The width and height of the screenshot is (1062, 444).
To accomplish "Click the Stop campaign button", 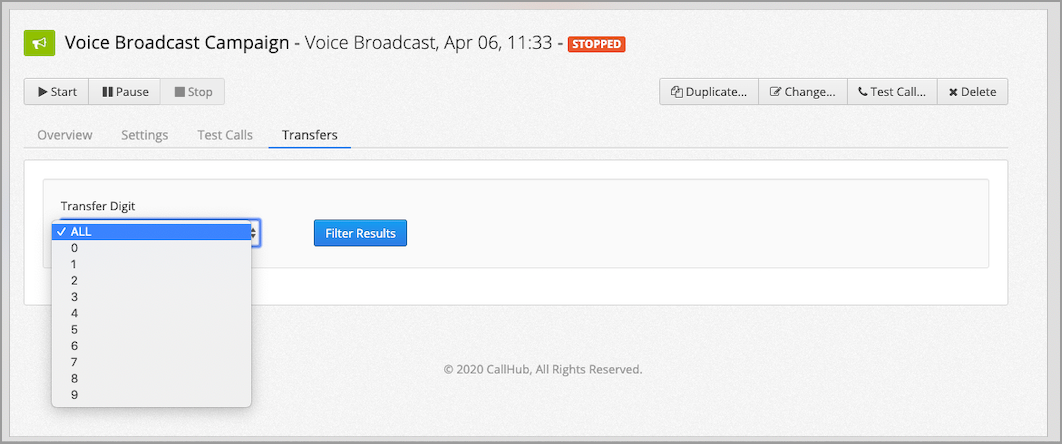I will [192, 92].
